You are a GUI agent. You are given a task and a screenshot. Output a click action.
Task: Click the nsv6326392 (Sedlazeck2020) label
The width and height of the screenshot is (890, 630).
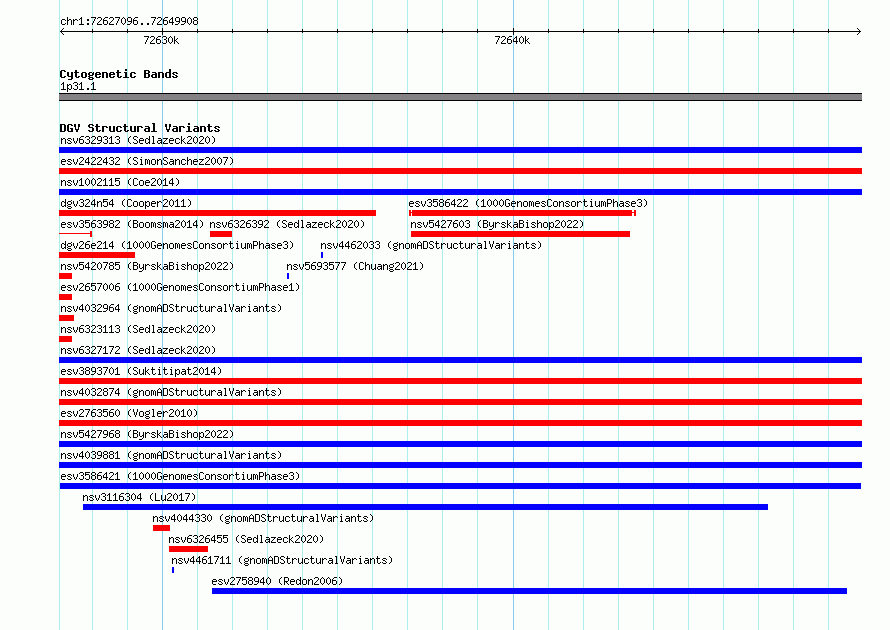(287, 224)
